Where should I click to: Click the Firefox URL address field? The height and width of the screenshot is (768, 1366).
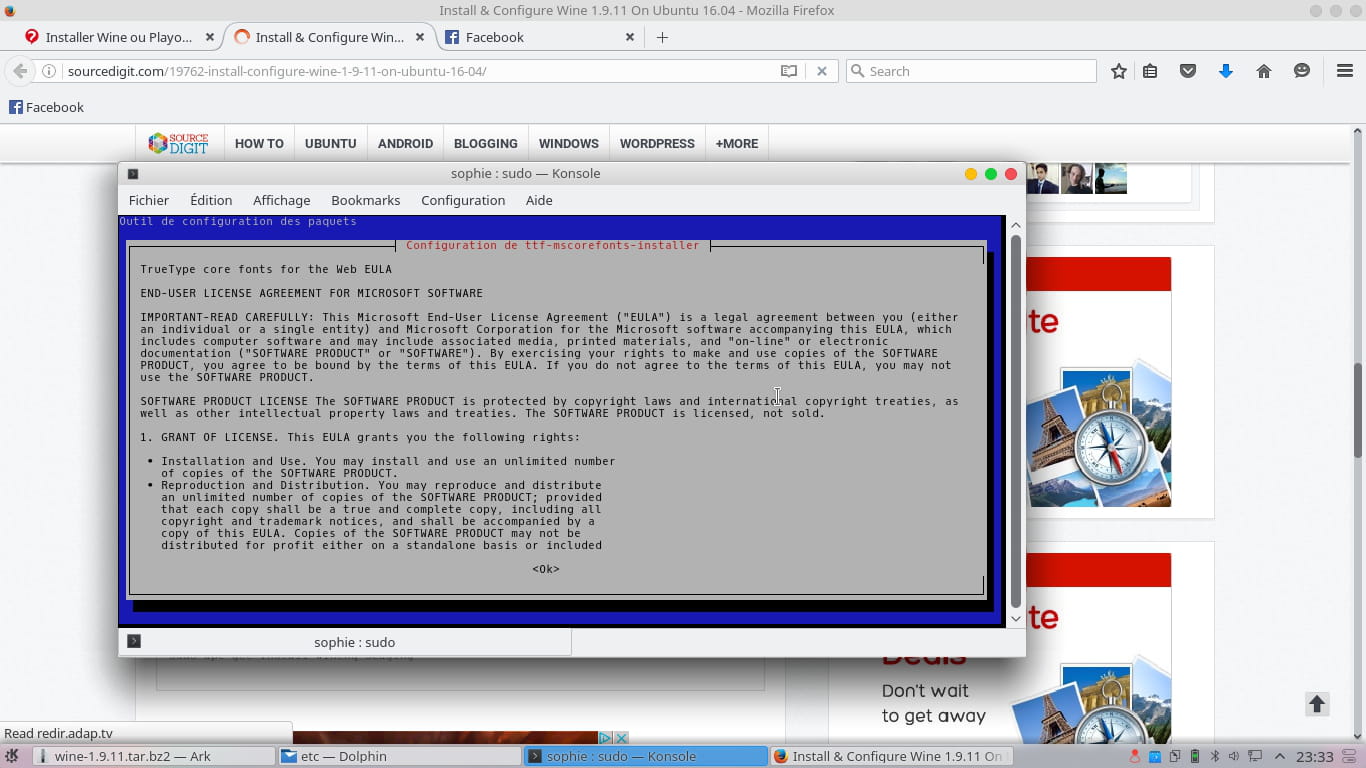coord(420,71)
